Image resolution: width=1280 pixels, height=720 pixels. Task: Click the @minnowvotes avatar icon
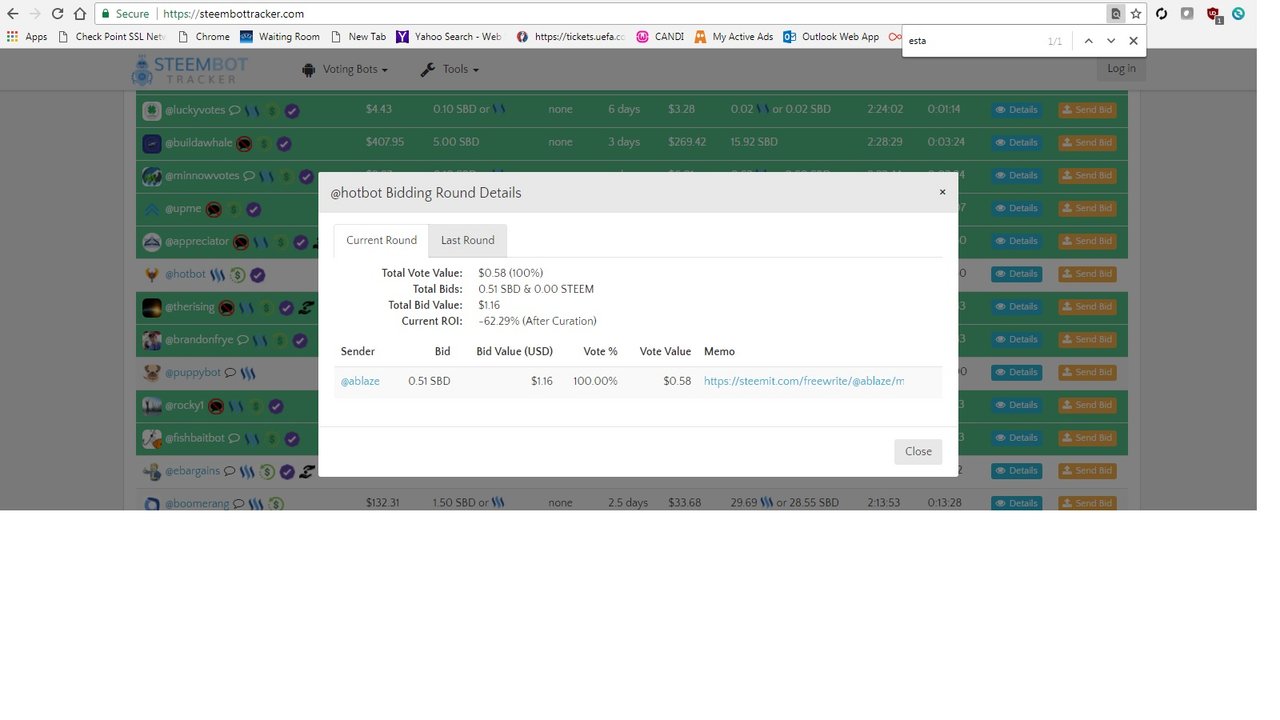[151, 176]
